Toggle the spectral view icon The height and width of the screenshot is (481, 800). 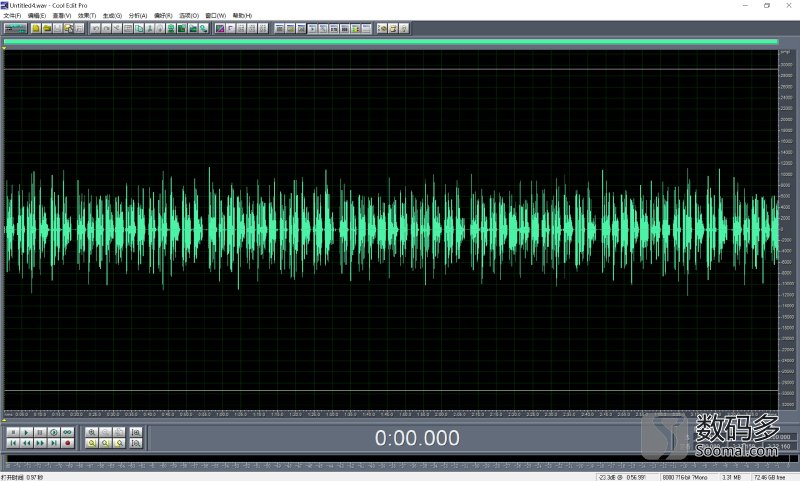click(220, 29)
